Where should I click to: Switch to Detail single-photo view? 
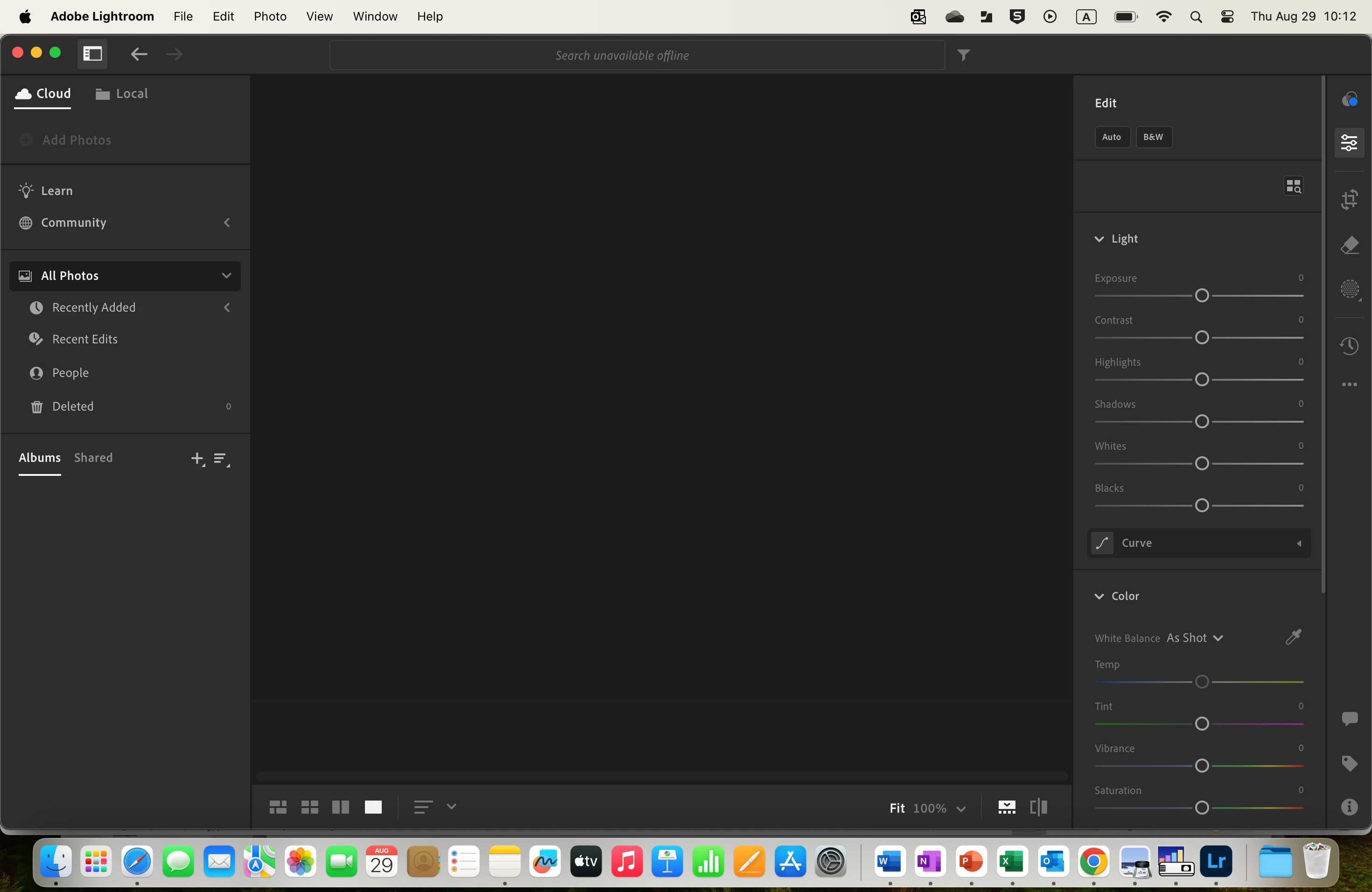click(x=373, y=807)
